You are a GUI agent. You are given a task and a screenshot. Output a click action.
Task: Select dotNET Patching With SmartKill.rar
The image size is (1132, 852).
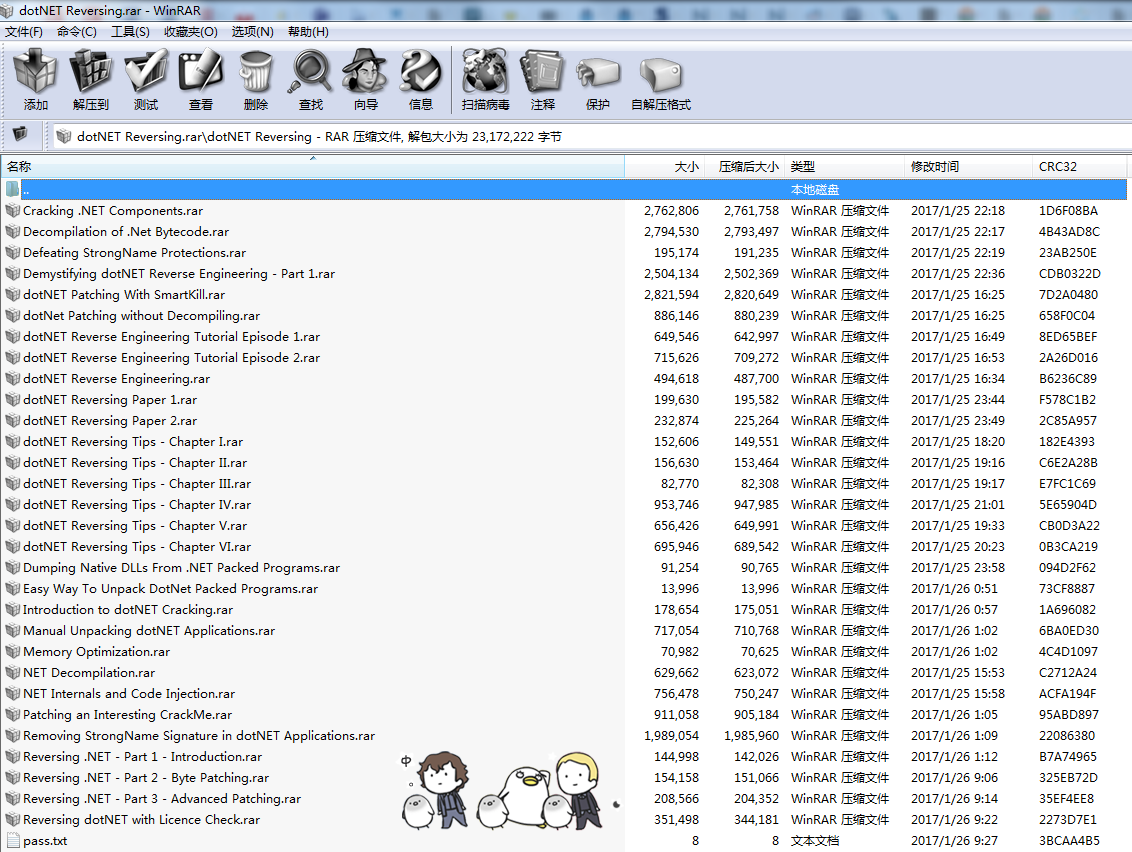pyautogui.click(x=124, y=295)
